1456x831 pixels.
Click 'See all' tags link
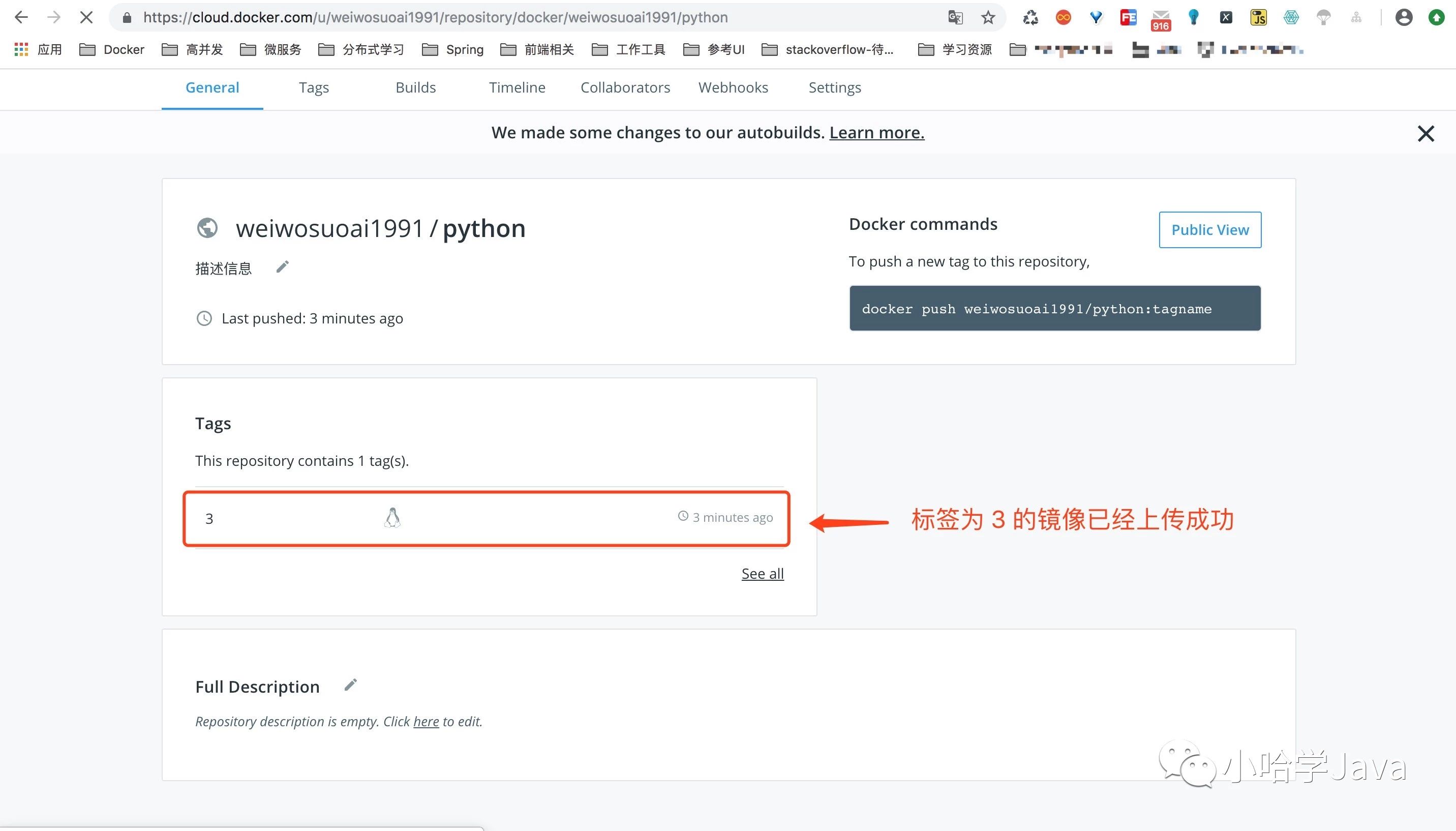(x=763, y=573)
